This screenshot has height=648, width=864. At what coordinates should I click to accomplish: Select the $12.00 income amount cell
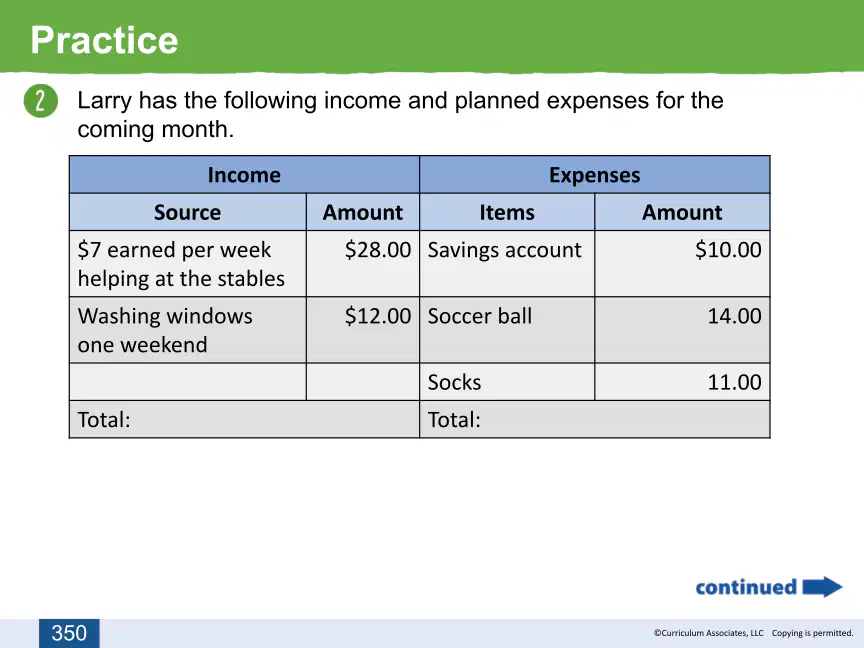(x=363, y=330)
